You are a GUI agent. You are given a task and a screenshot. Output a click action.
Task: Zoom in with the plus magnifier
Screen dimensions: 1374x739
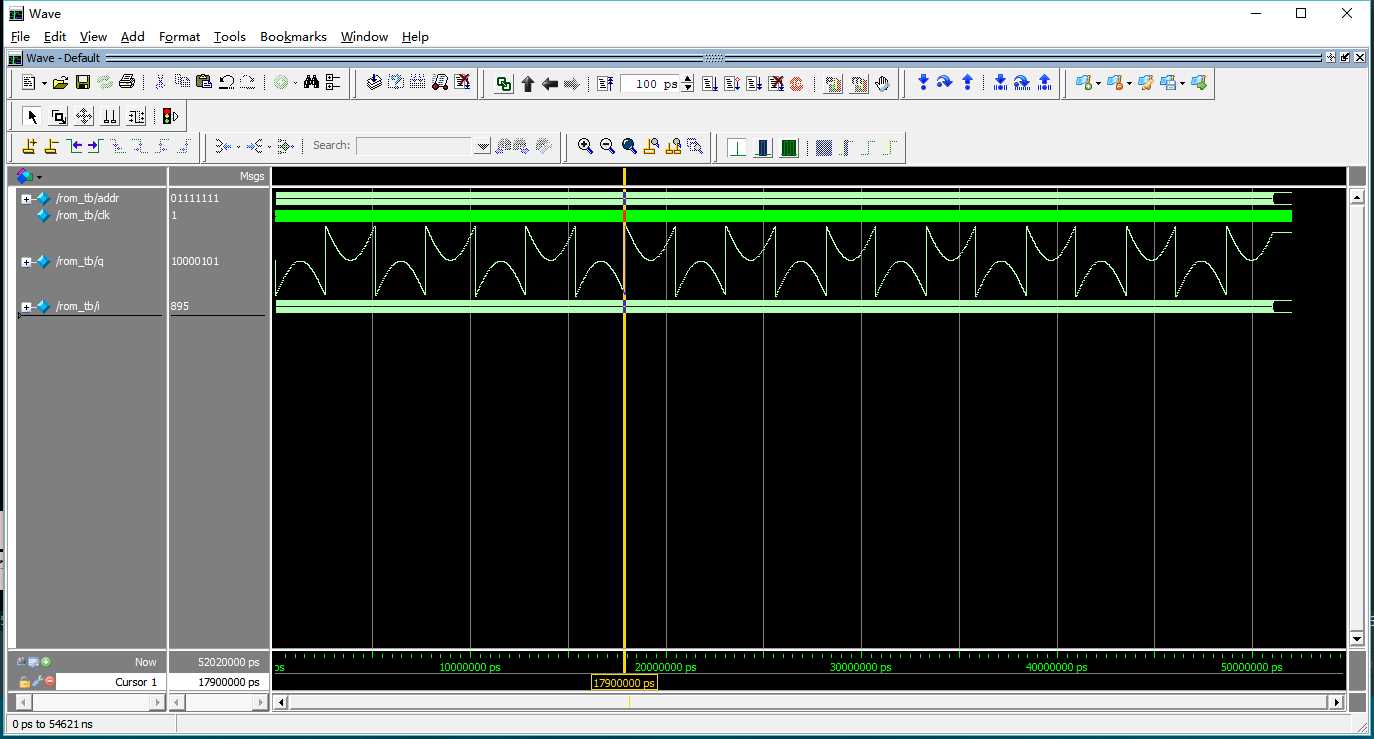pyautogui.click(x=585, y=146)
